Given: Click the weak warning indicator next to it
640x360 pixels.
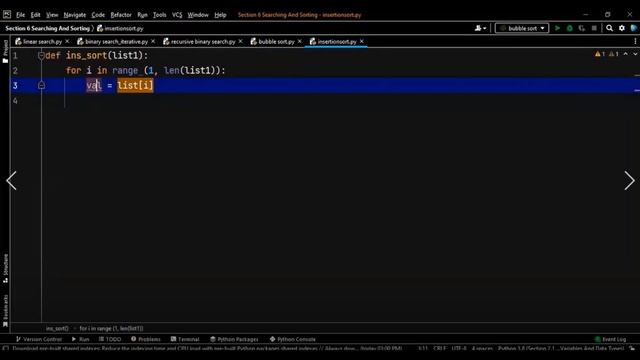Looking at the screenshot, I should coord(613,54).
